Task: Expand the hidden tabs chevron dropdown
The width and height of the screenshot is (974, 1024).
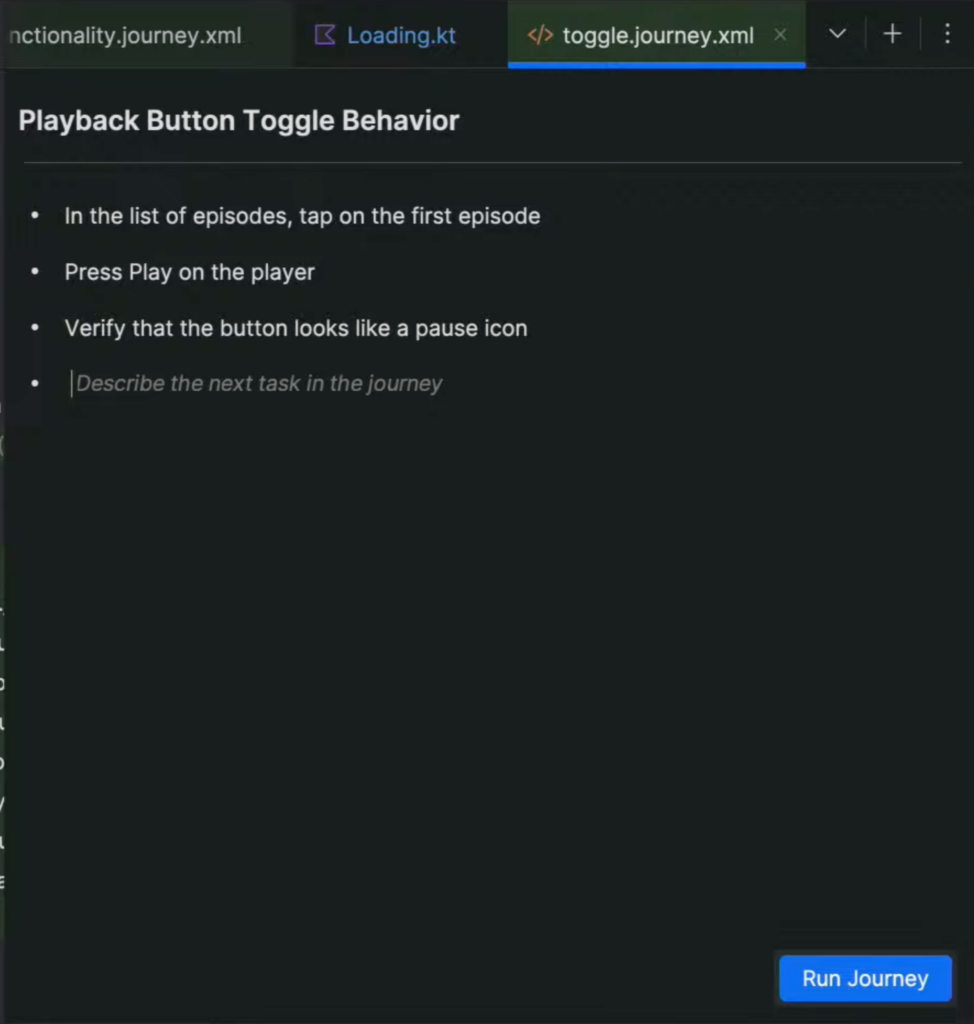Action: 838,35
